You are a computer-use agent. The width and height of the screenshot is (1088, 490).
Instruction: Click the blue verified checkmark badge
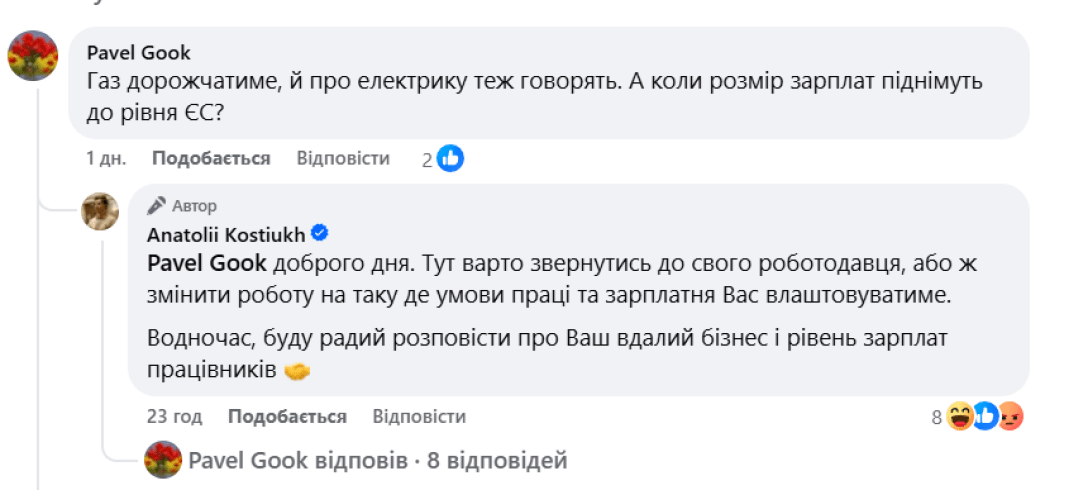(x=321, y=234)
